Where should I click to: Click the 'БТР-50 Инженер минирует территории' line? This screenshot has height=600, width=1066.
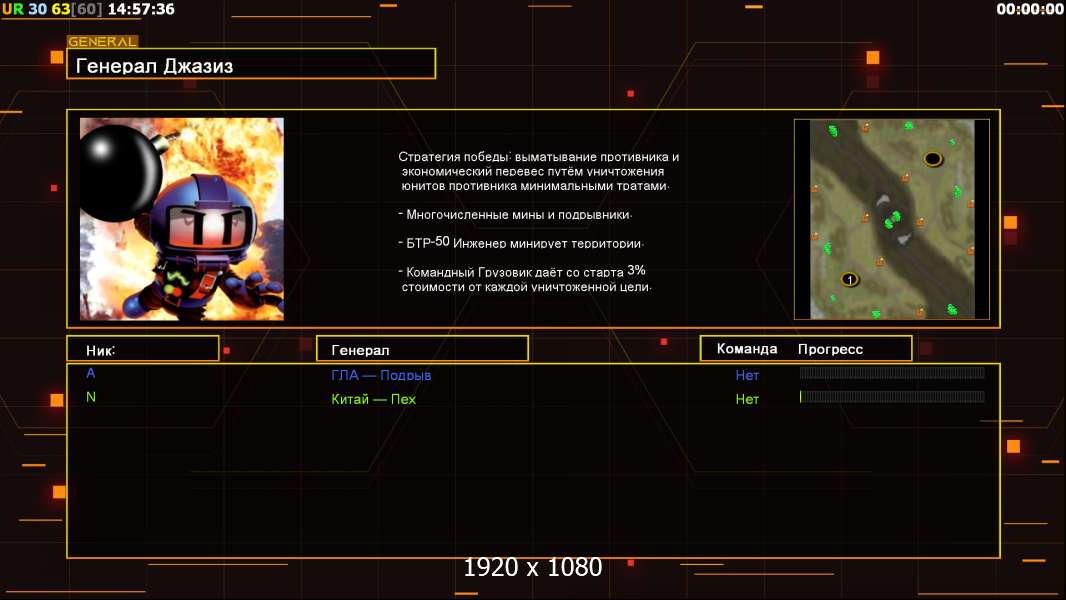(521, 243)
